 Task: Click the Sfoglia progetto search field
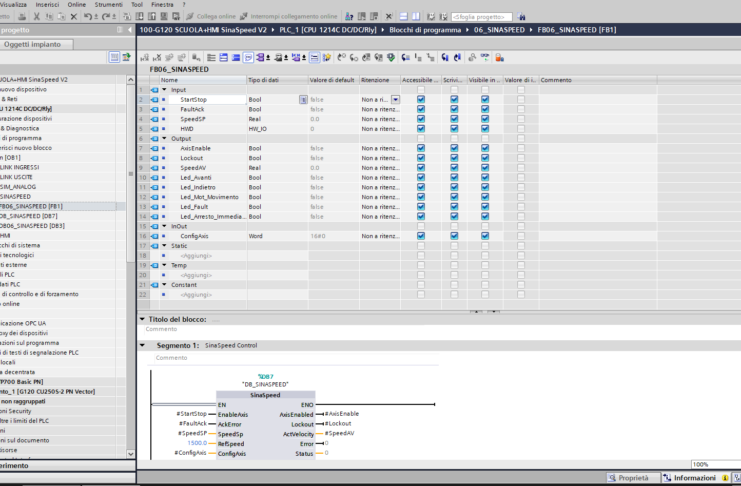(481, 17)
